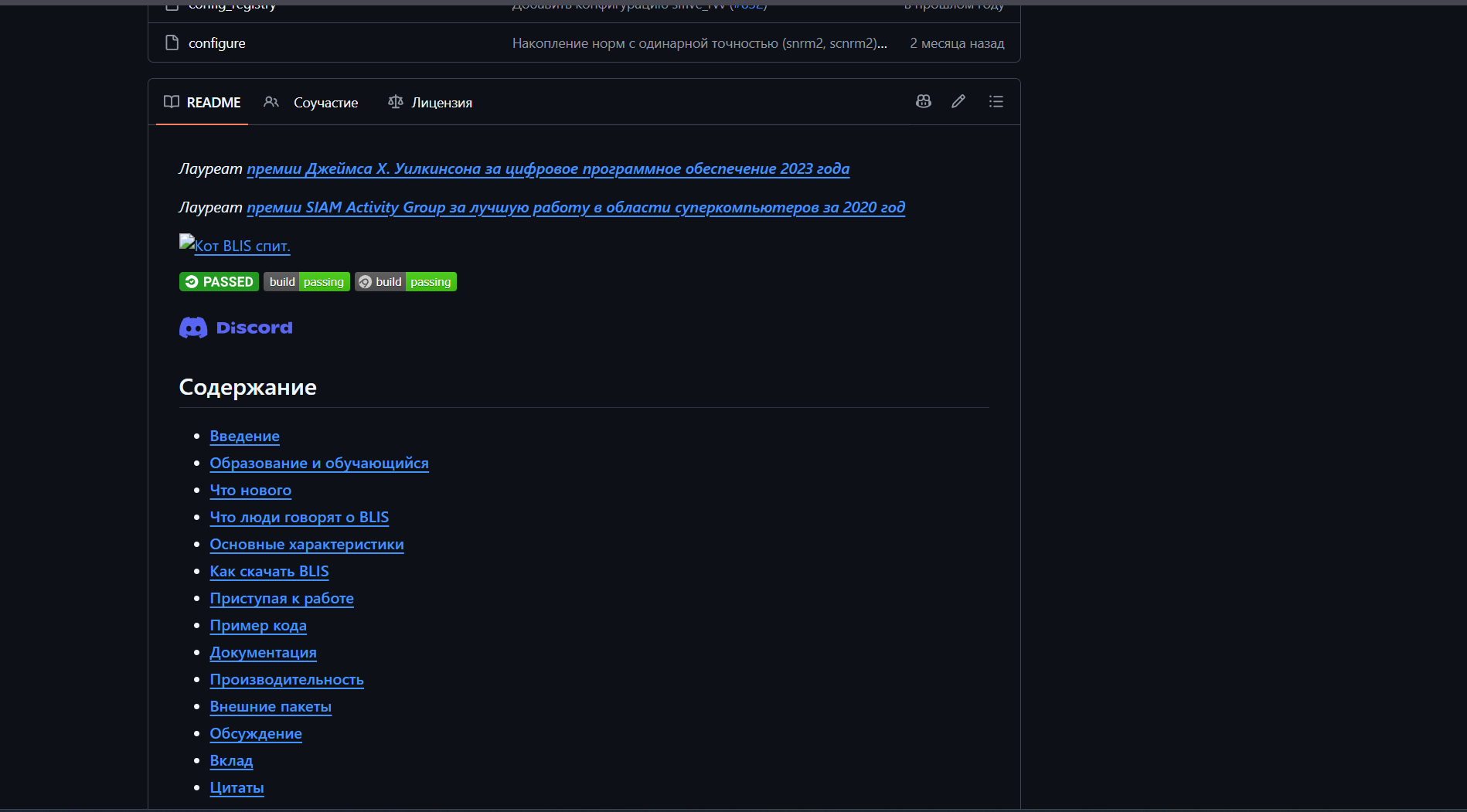1467x812 pixels.
Task: Jump to Образование и обучающийся section
Action: (x=319, y=463)
